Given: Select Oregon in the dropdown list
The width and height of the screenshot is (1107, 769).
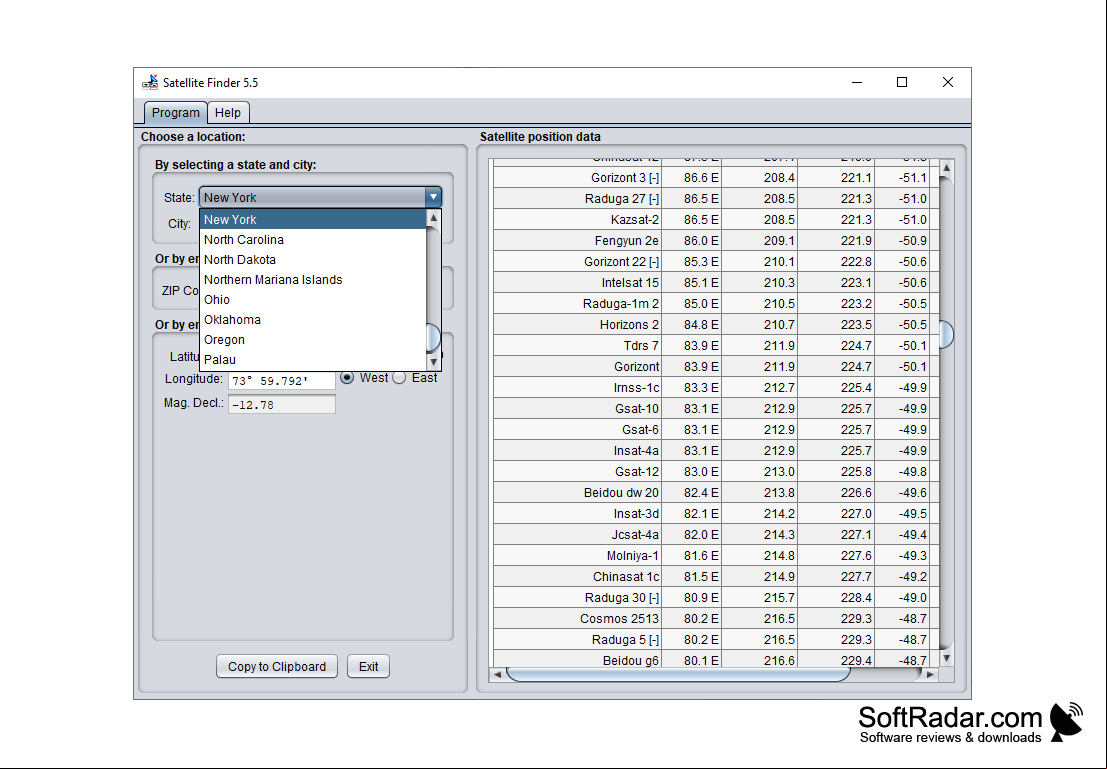Looking at the screenshot, I should coord(313,340).
